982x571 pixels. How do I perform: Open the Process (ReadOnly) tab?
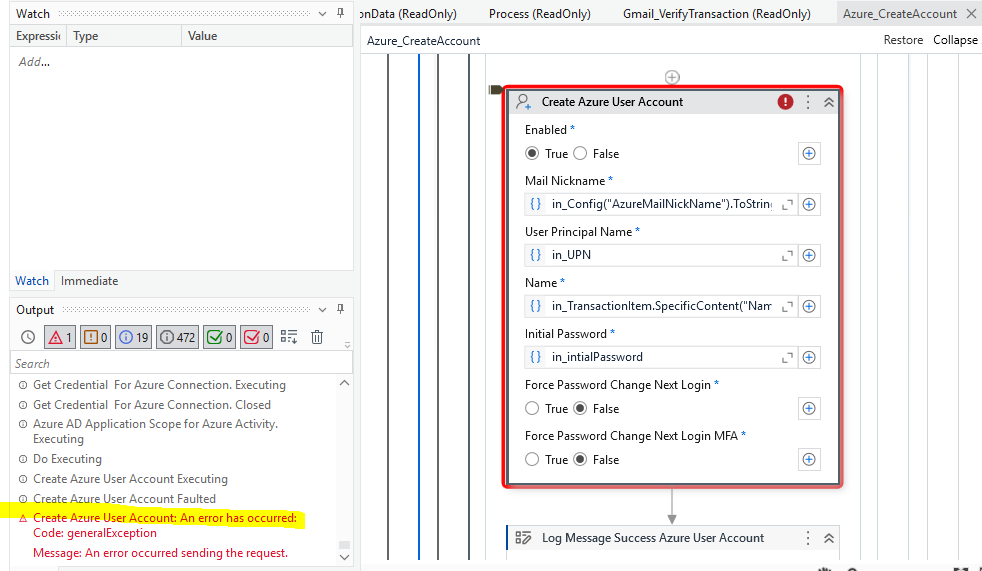click(540, 14)
